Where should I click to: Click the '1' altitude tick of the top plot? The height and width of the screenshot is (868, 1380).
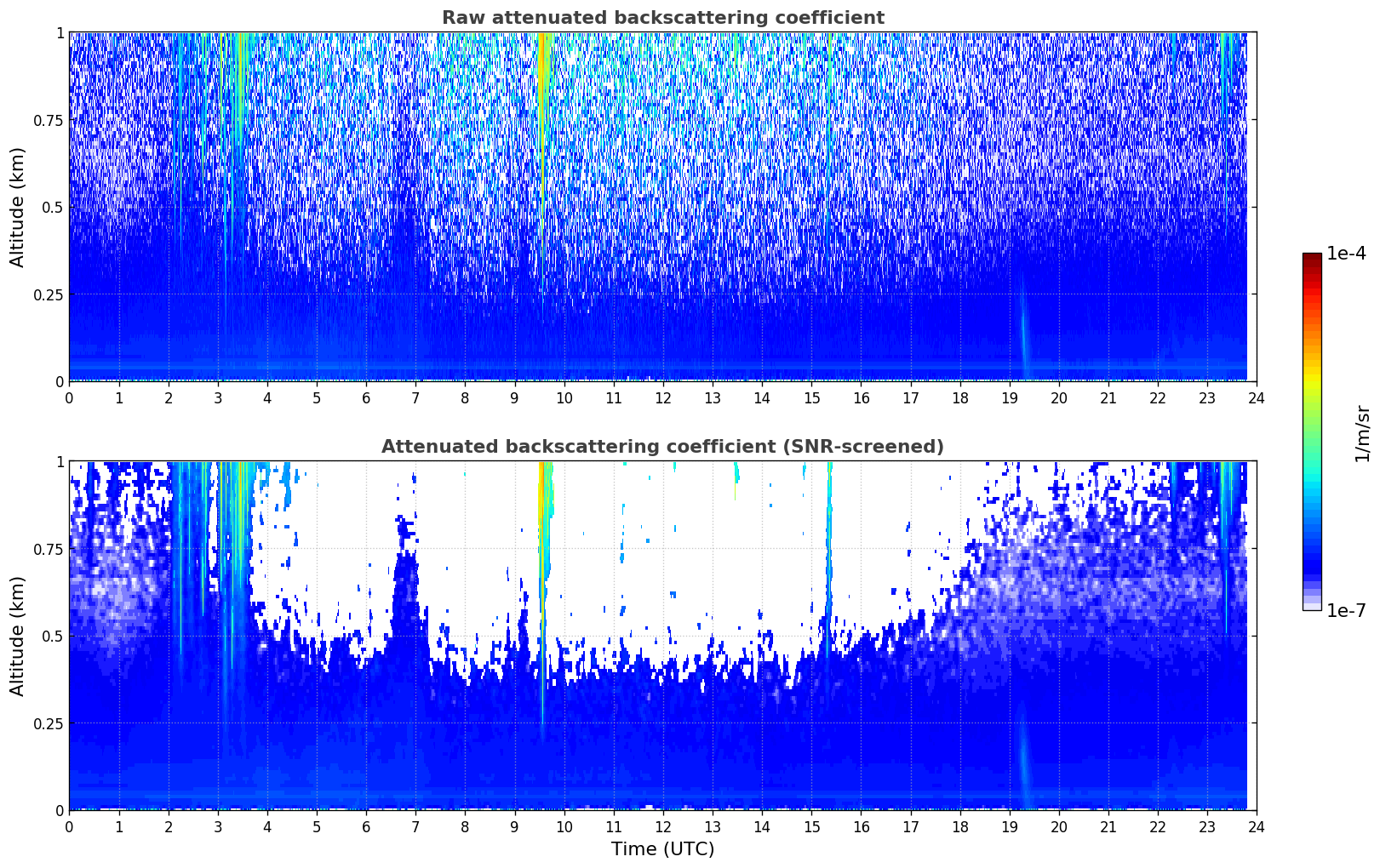click(x=60, y=32)
